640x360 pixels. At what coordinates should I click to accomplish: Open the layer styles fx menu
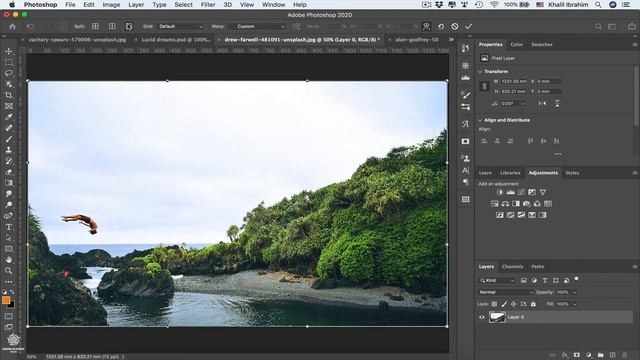pyautogui.click(x=564, y=355)
